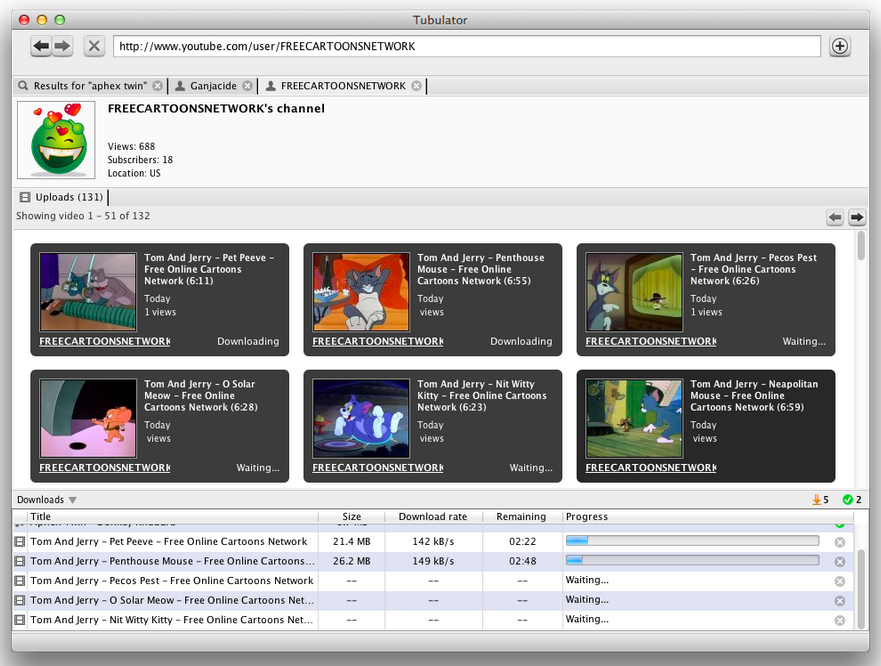This screenshot has width=881, height=666.
Task: Click the "02:22" remaining time cell
Action: [522, 542]
